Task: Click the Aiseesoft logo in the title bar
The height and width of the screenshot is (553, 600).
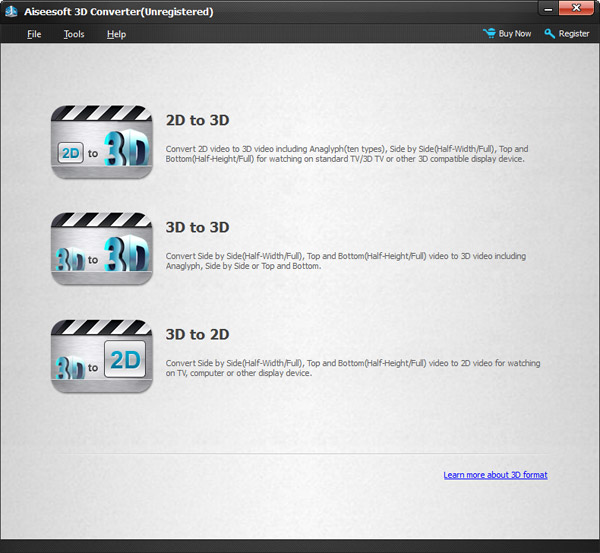Action: pos(10,9)
